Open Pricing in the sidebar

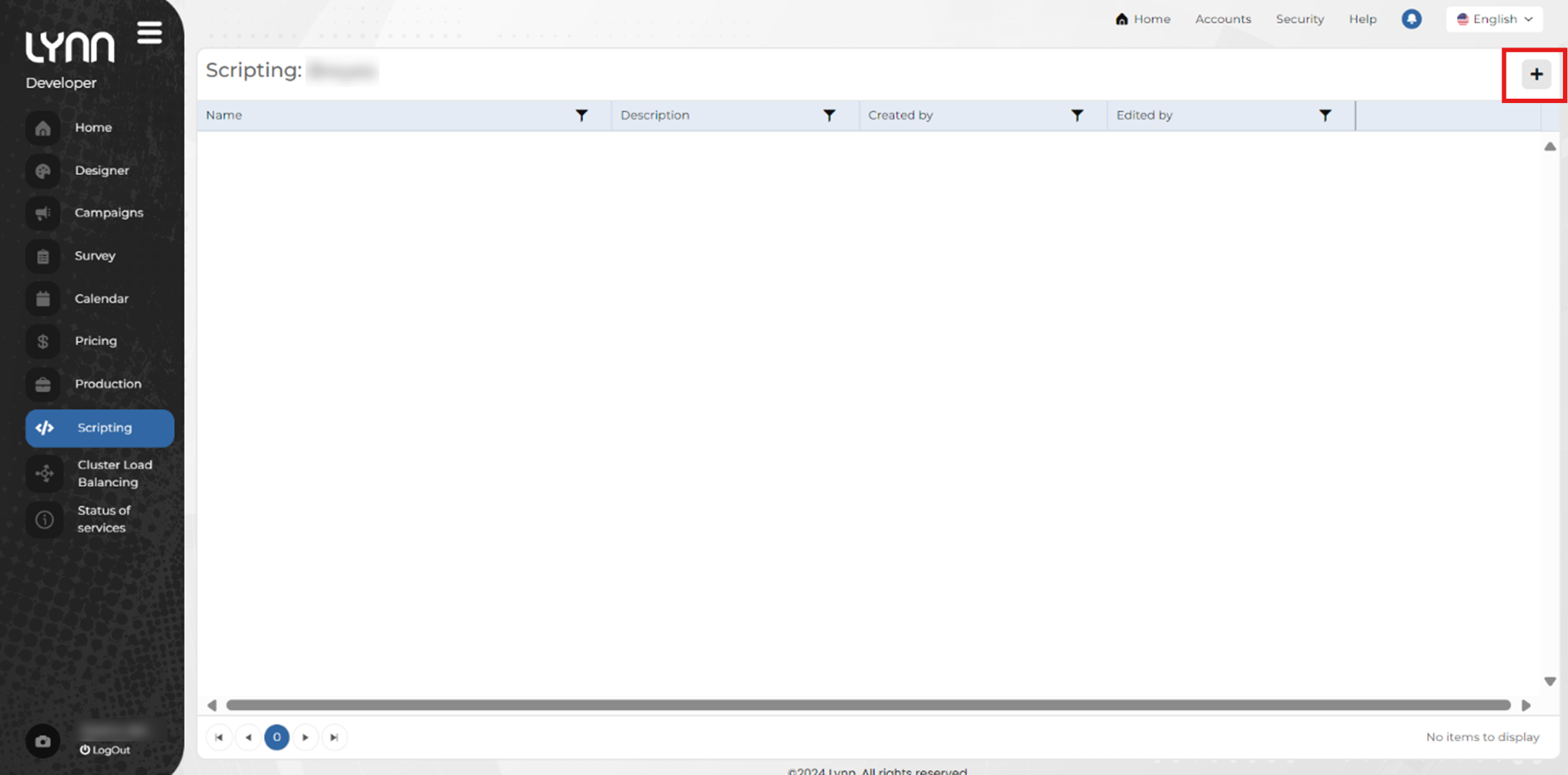click(x=96, y=341)
